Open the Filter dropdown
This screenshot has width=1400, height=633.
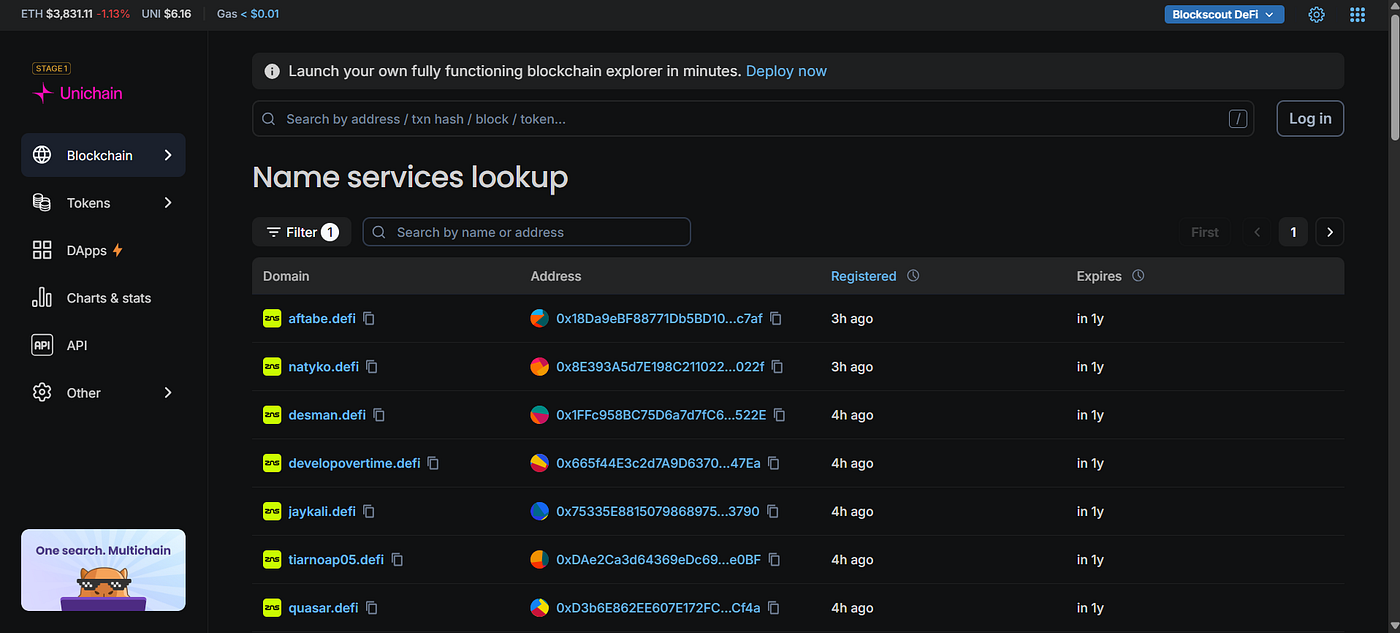[x=302, y=232]
